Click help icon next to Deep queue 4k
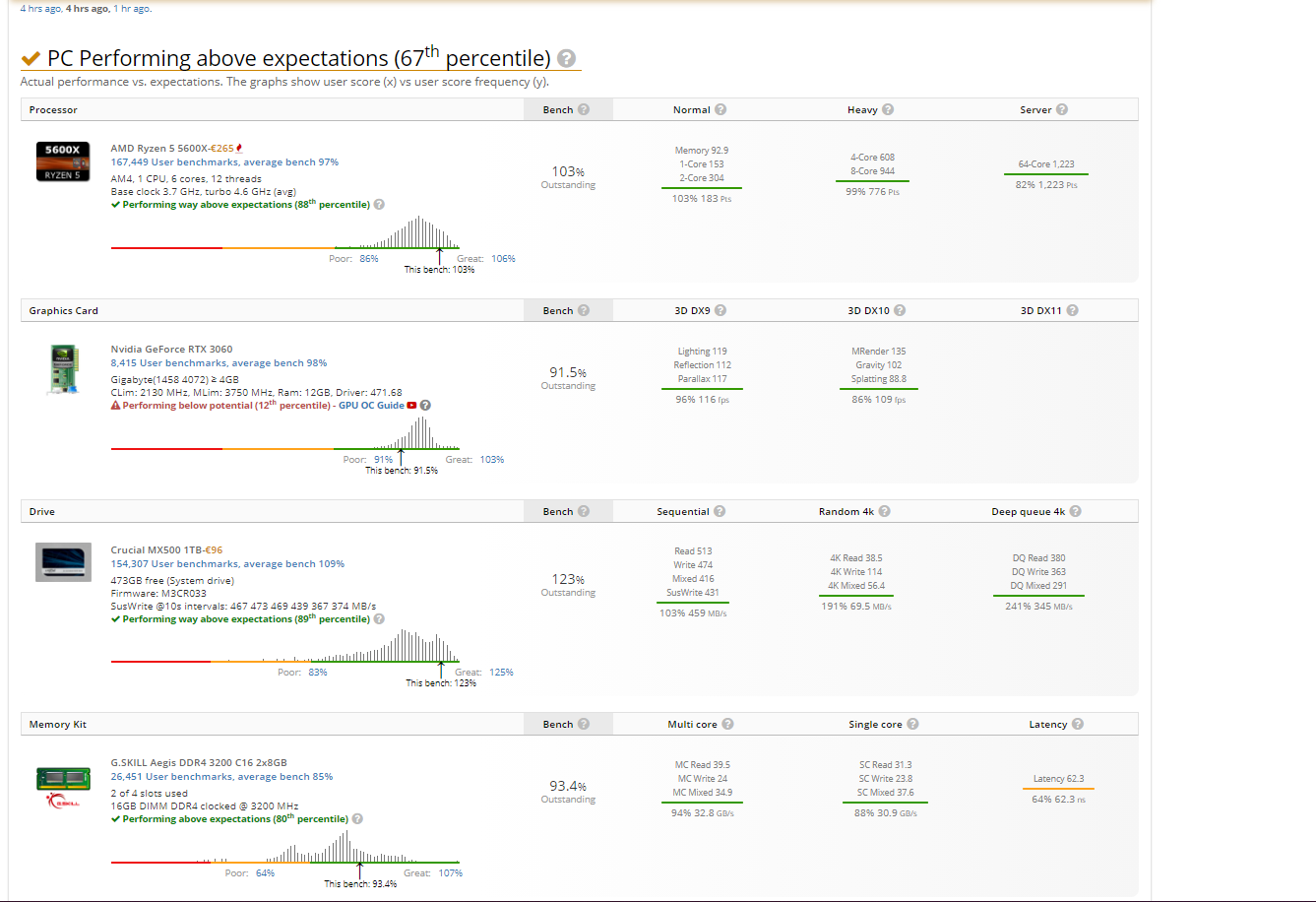Viewport: 1316px width, 902px height. tap(1075, 511)
